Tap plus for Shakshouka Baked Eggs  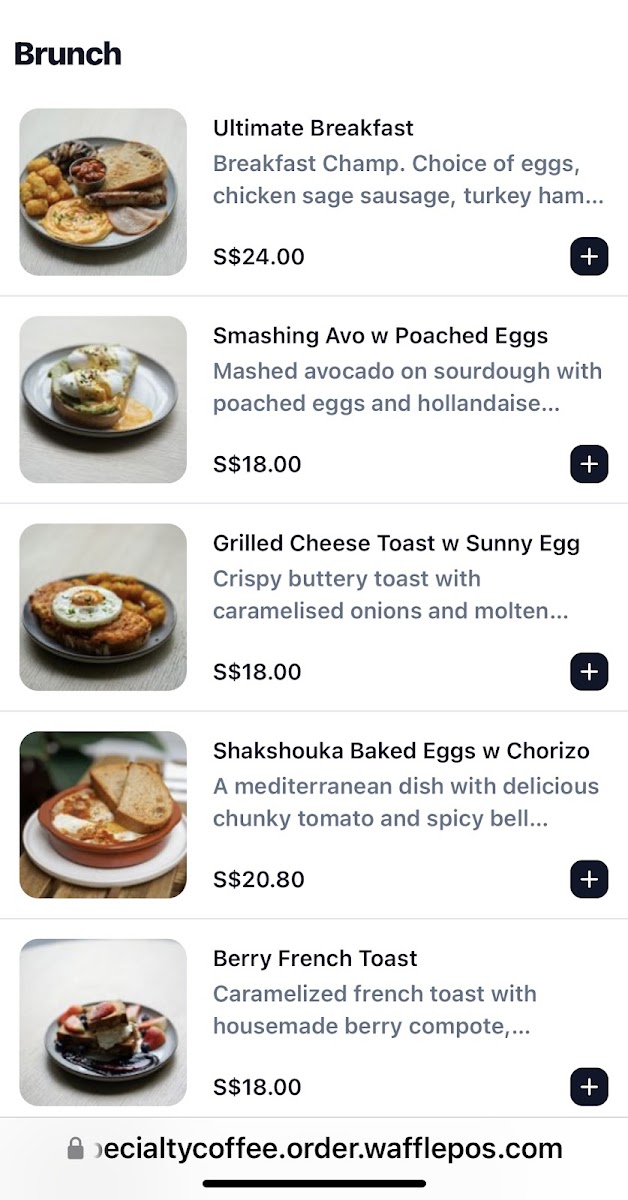pyautogui.click(x=589, y=879)
